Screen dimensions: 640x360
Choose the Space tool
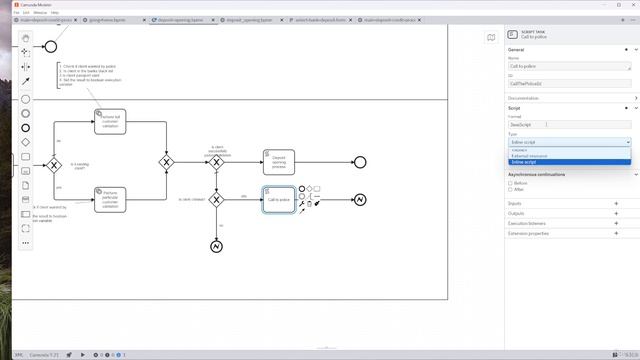(x=25, y=67)
